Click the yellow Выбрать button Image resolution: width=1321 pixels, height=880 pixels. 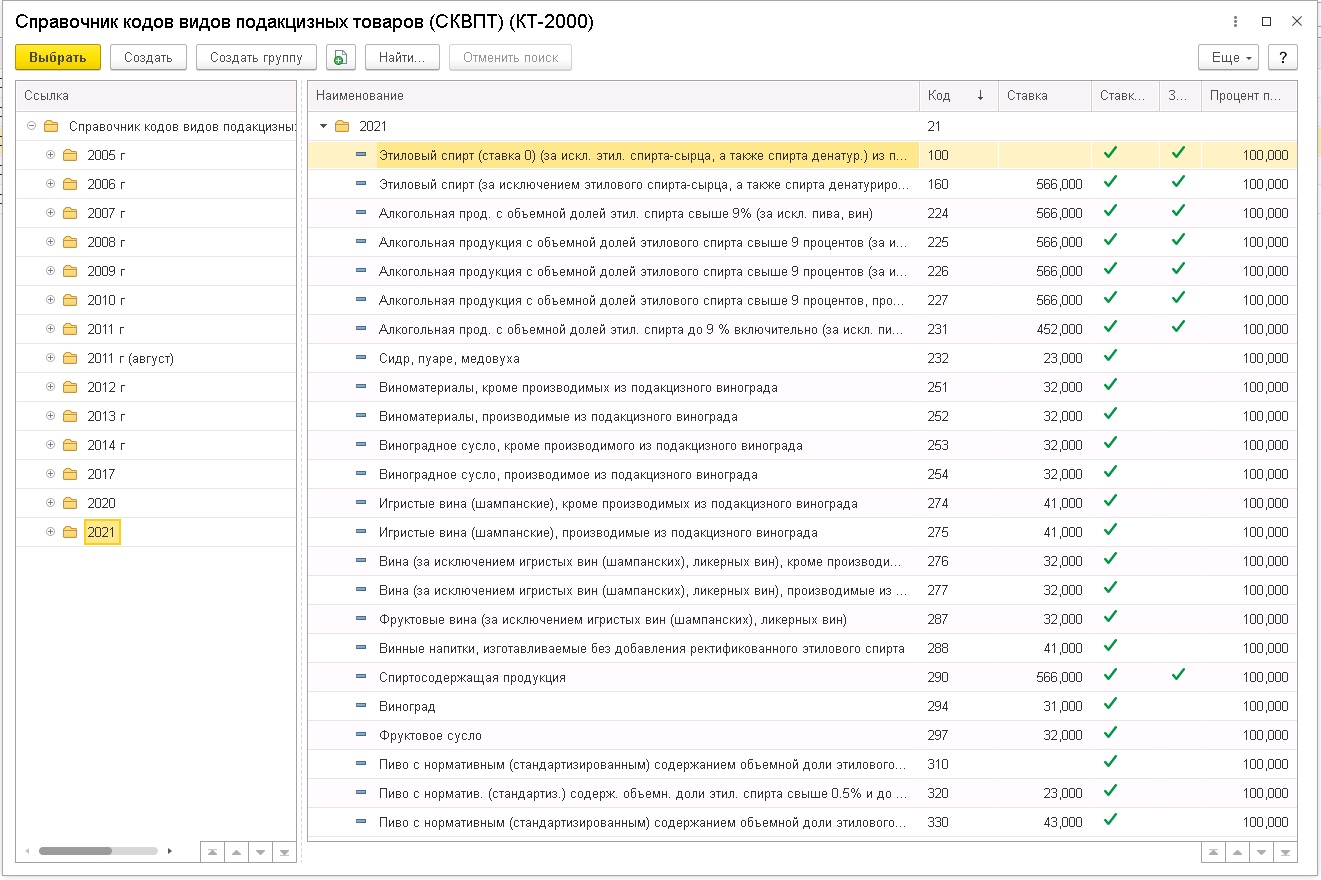point(58,57)
